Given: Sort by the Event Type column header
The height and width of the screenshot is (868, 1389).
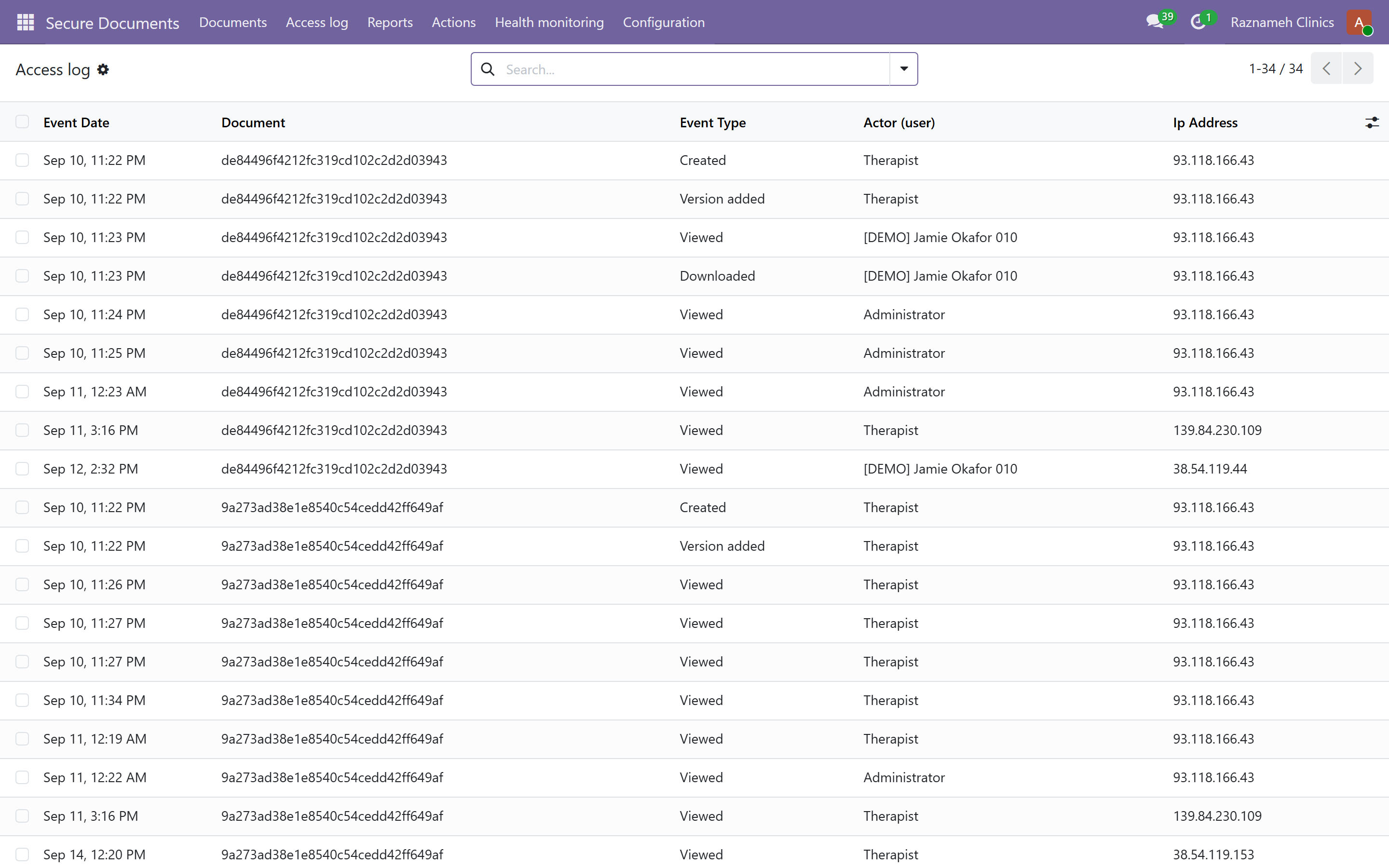Looking at the screenshot, I should tap(712, 122).
